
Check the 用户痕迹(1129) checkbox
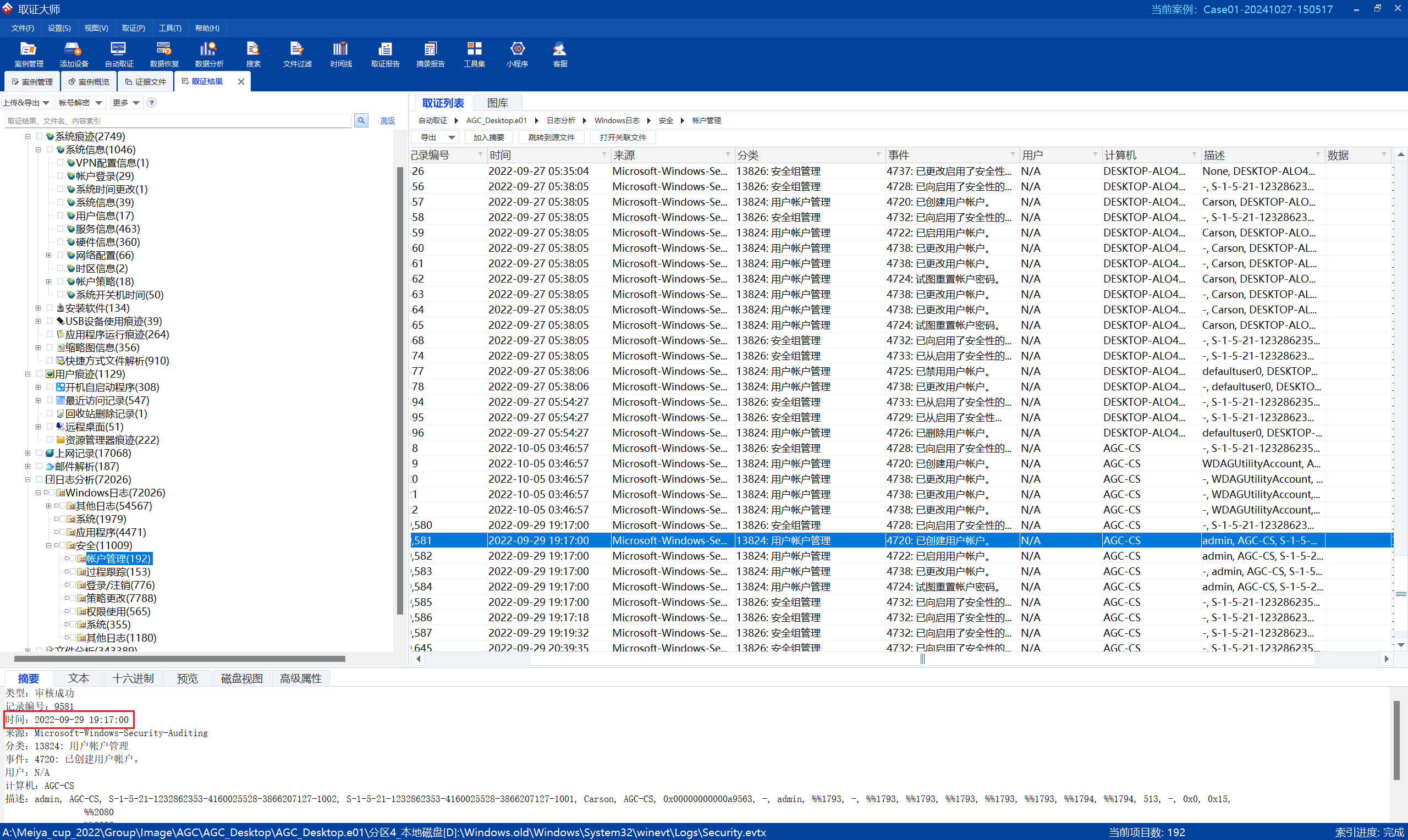click(39, 374)
